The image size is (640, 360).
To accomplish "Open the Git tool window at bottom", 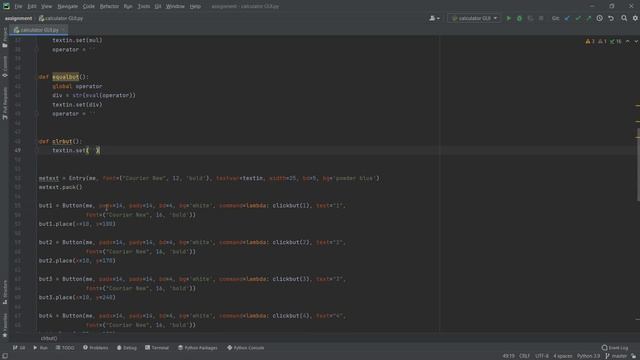I will 19,348.
